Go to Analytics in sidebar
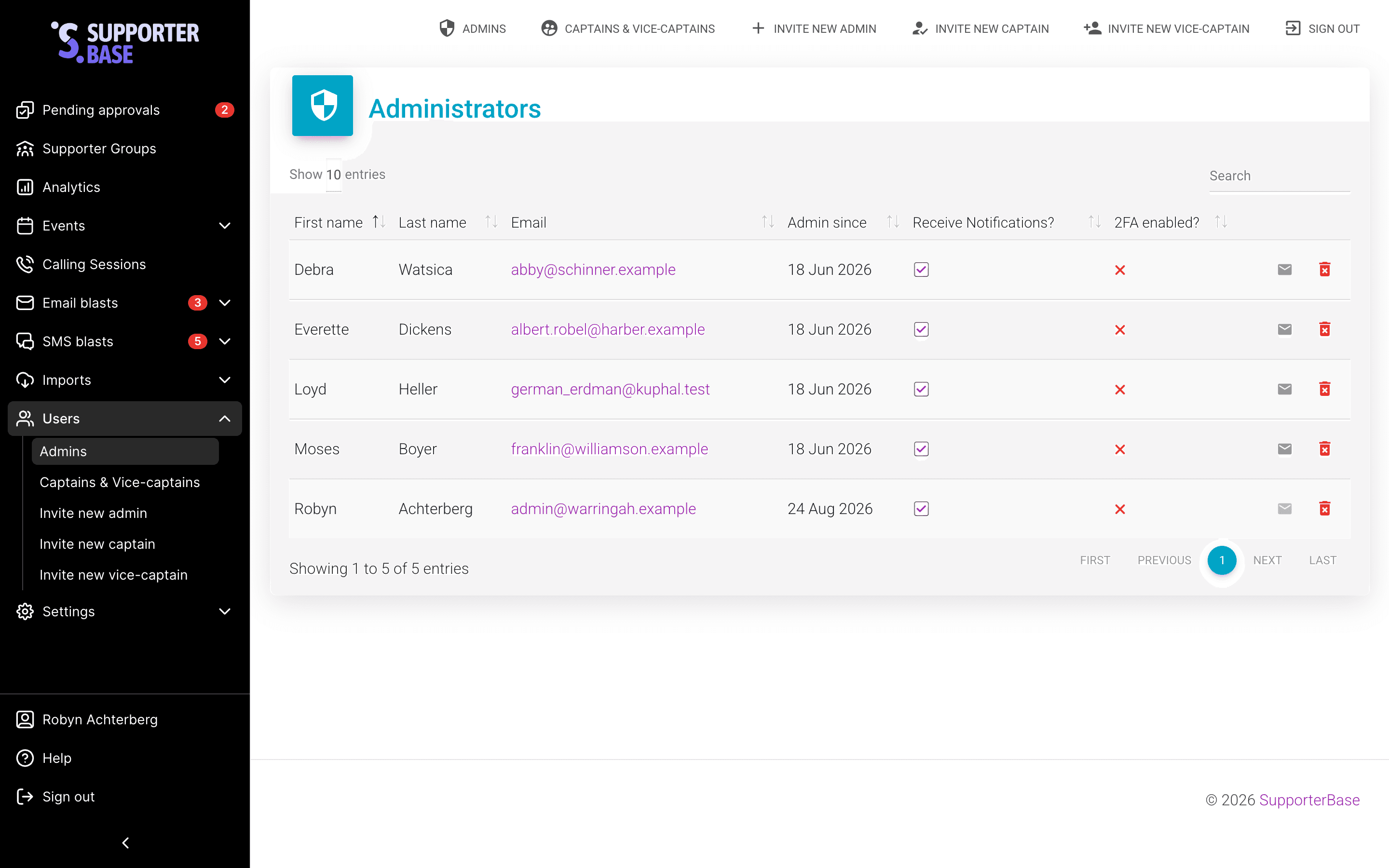 pyautogui.click(x=124, y=187)
